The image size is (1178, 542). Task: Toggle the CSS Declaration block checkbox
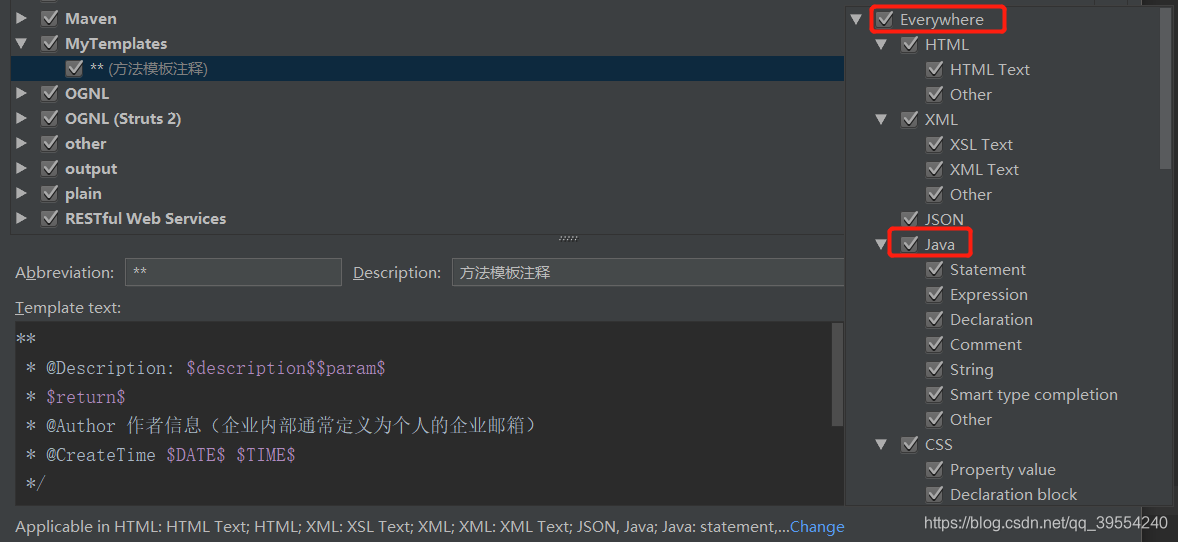click(934, 494)
